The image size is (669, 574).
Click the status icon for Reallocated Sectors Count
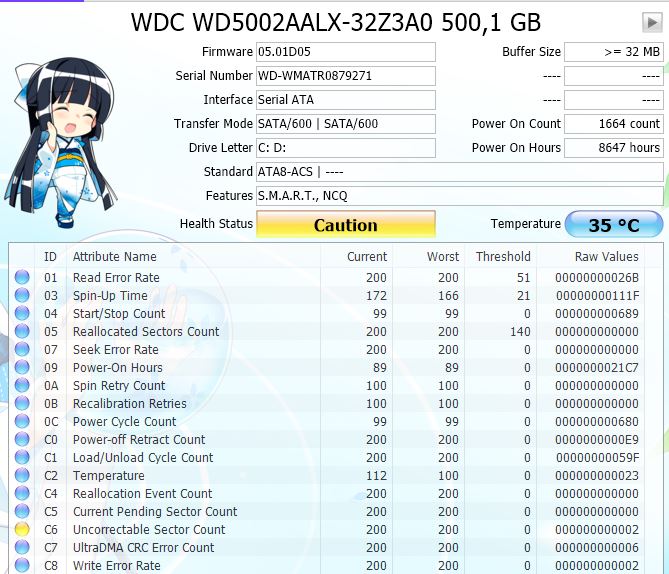(22, 331)
